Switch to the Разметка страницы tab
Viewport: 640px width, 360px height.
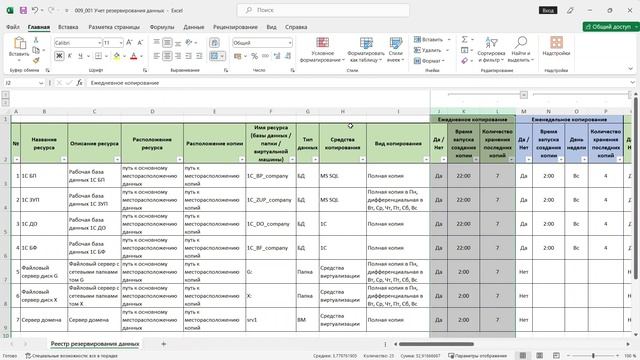114,27
